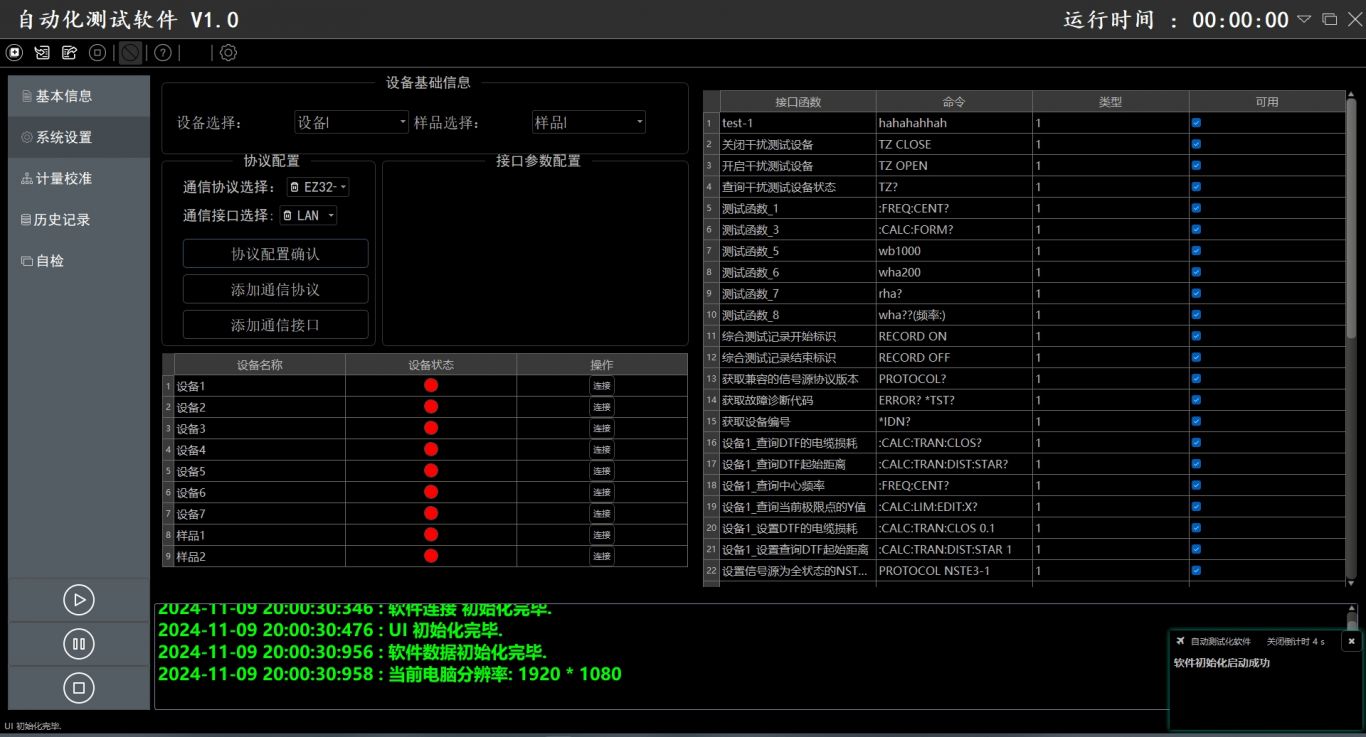This screenshot has height=737, width=1366.
Task: Click the red status indicator for 设备4
Action: (x=431, y=449)
